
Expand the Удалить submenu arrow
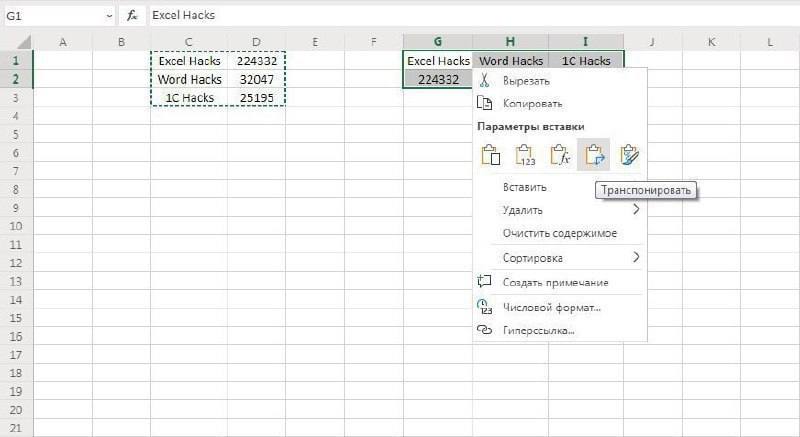(x=636, y=209)
